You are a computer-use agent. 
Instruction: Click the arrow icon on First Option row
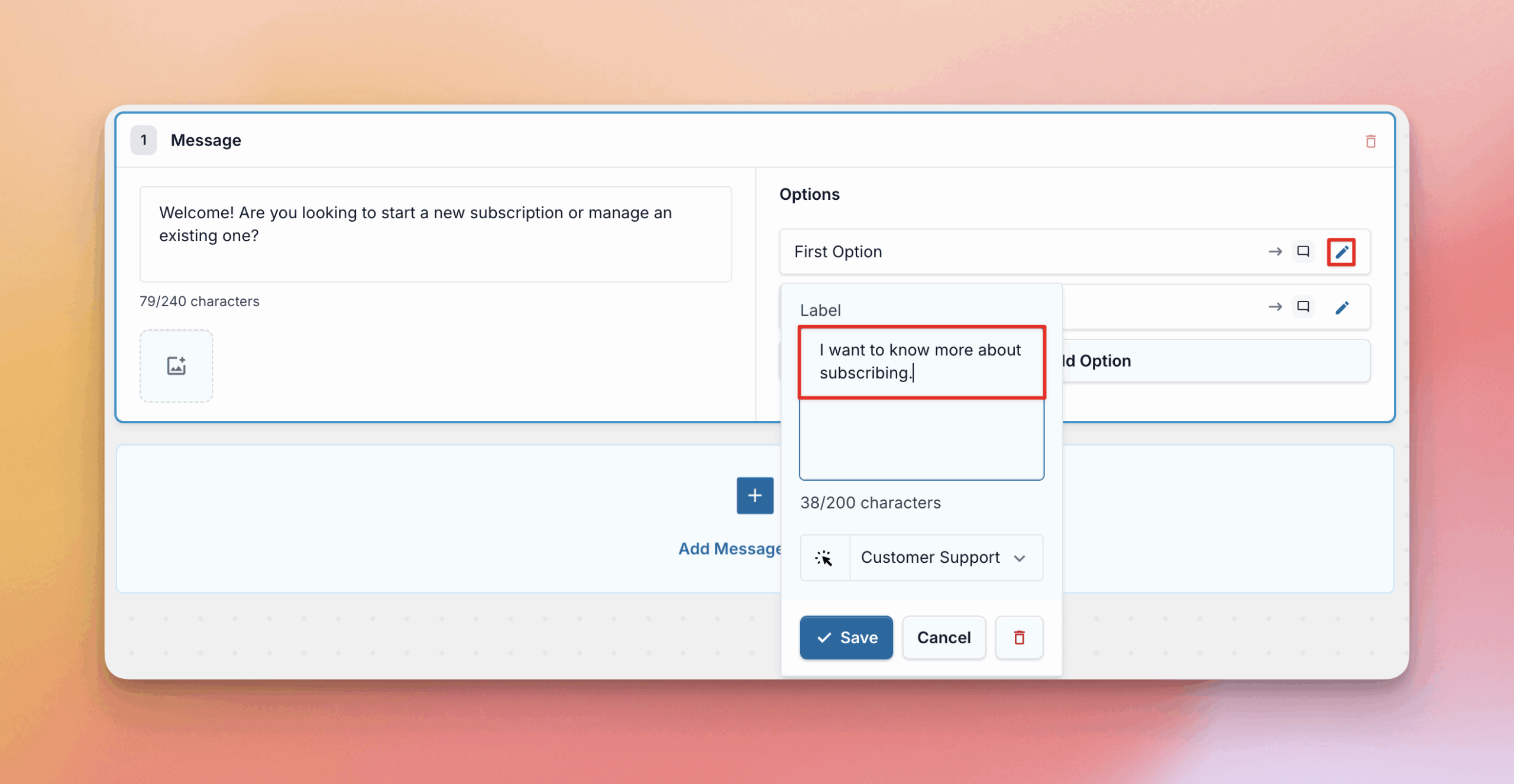click(1275, 252)
